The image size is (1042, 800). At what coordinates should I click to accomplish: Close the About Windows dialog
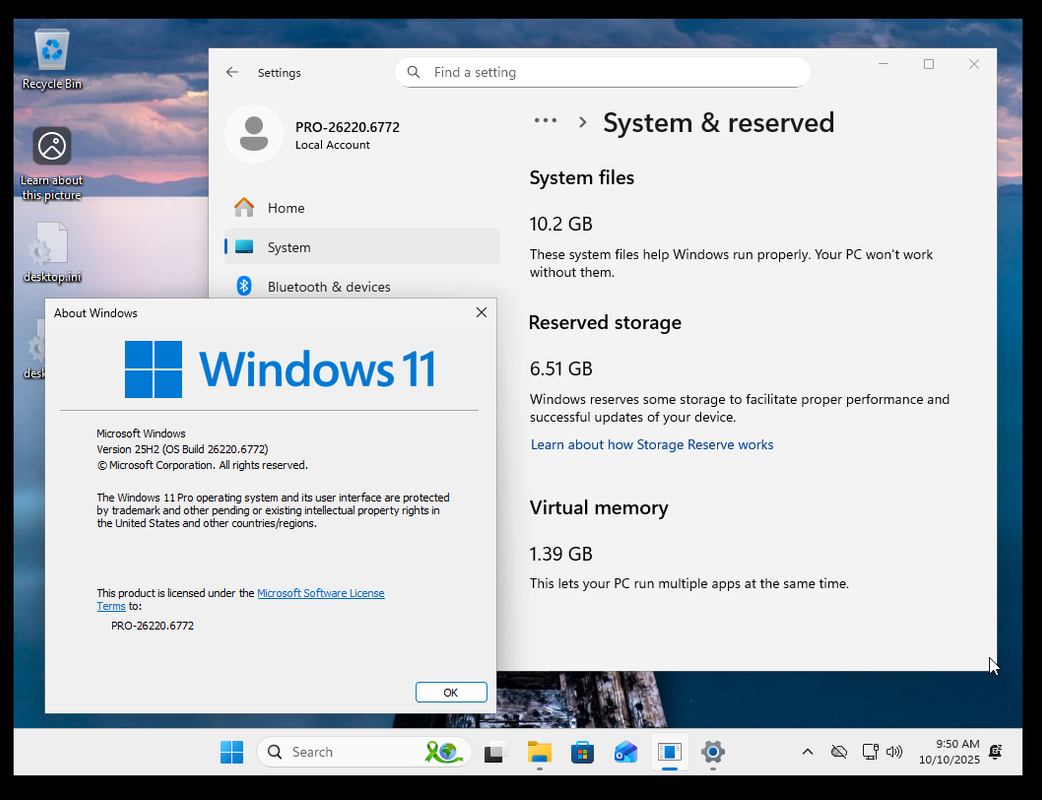point(482,312)
